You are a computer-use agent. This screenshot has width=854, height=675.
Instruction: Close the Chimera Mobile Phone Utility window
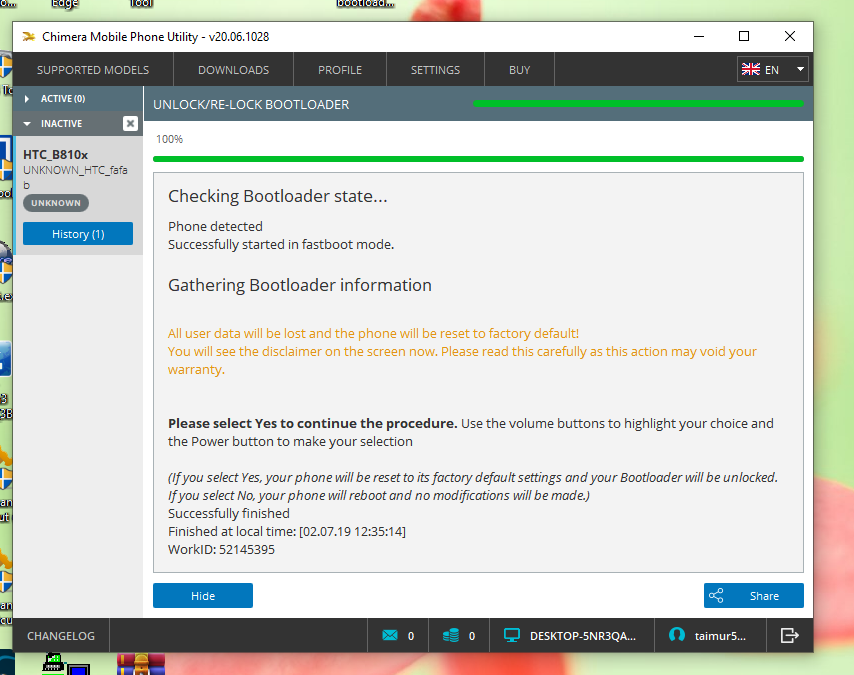coord(790,37)
